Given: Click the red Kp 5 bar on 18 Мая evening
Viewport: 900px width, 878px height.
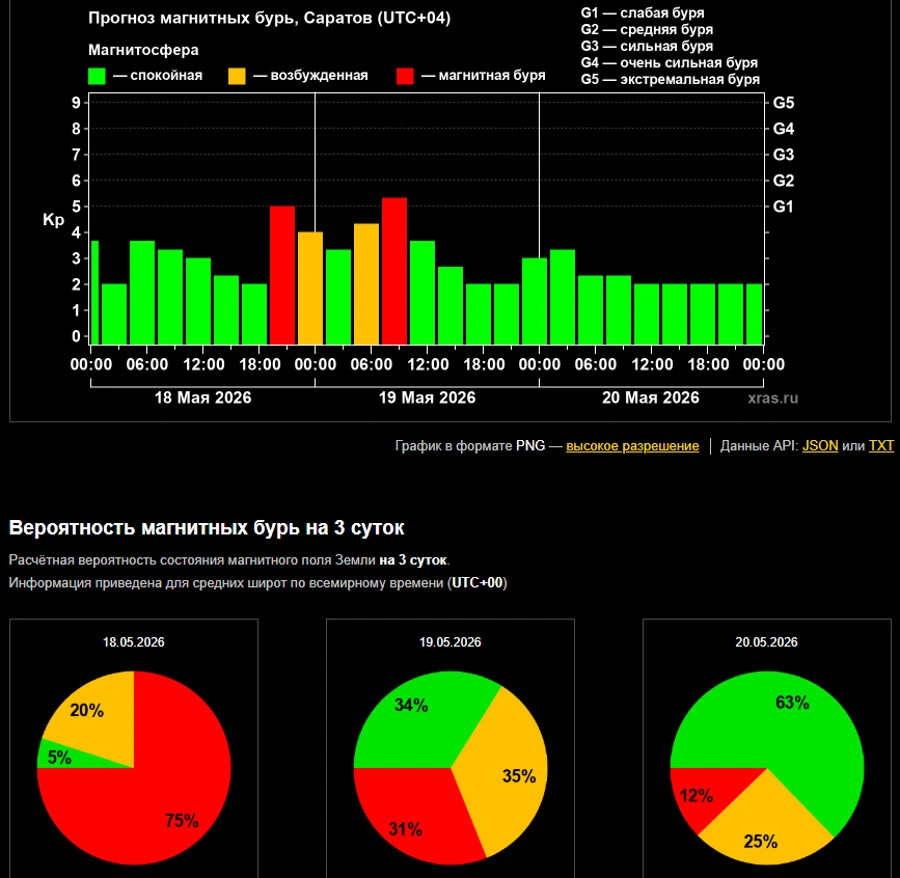Looking at the screenshot, I should pyautogui.click(x=282, y=275).
